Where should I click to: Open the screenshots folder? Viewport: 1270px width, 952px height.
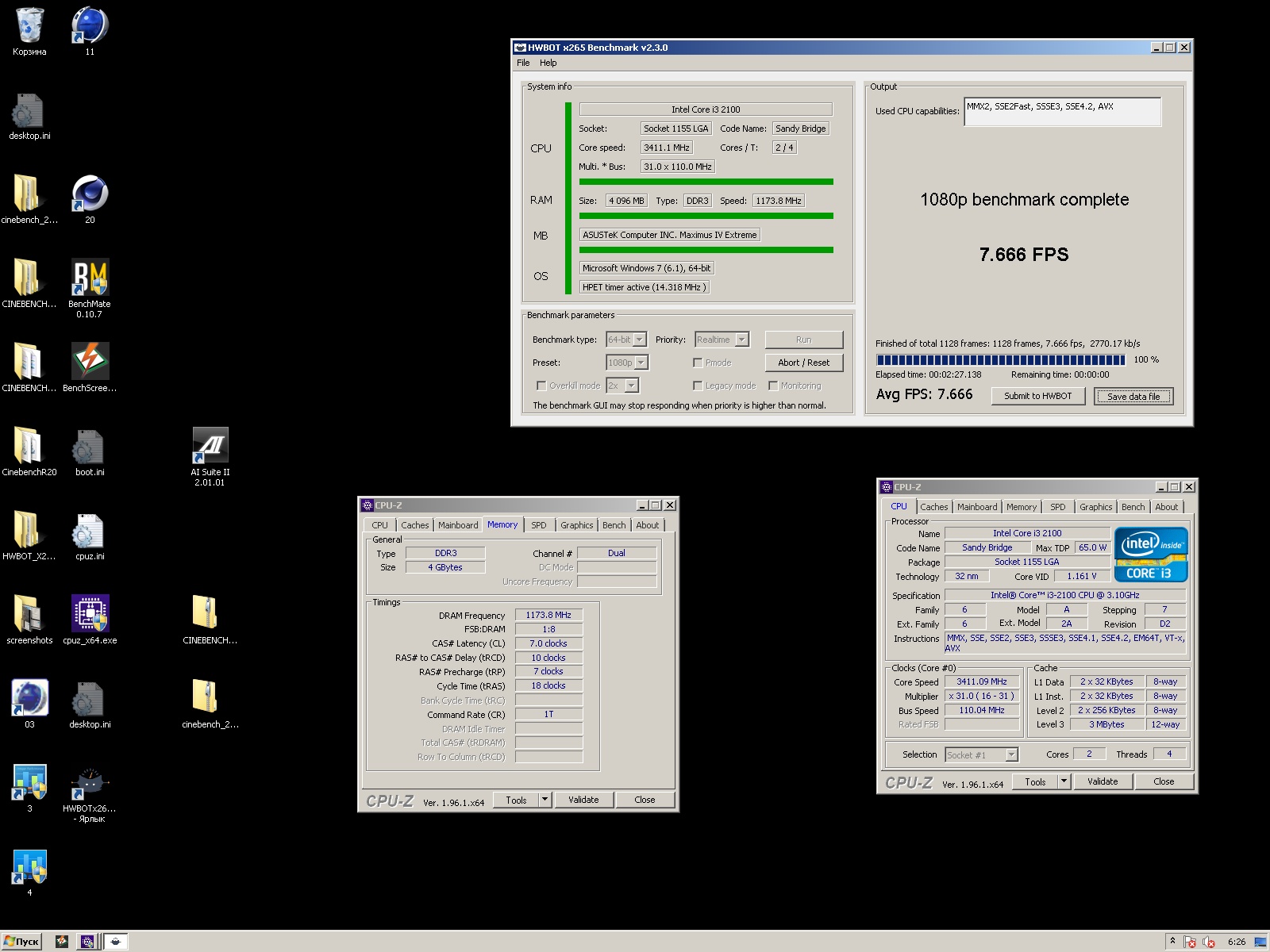point(29,620)
